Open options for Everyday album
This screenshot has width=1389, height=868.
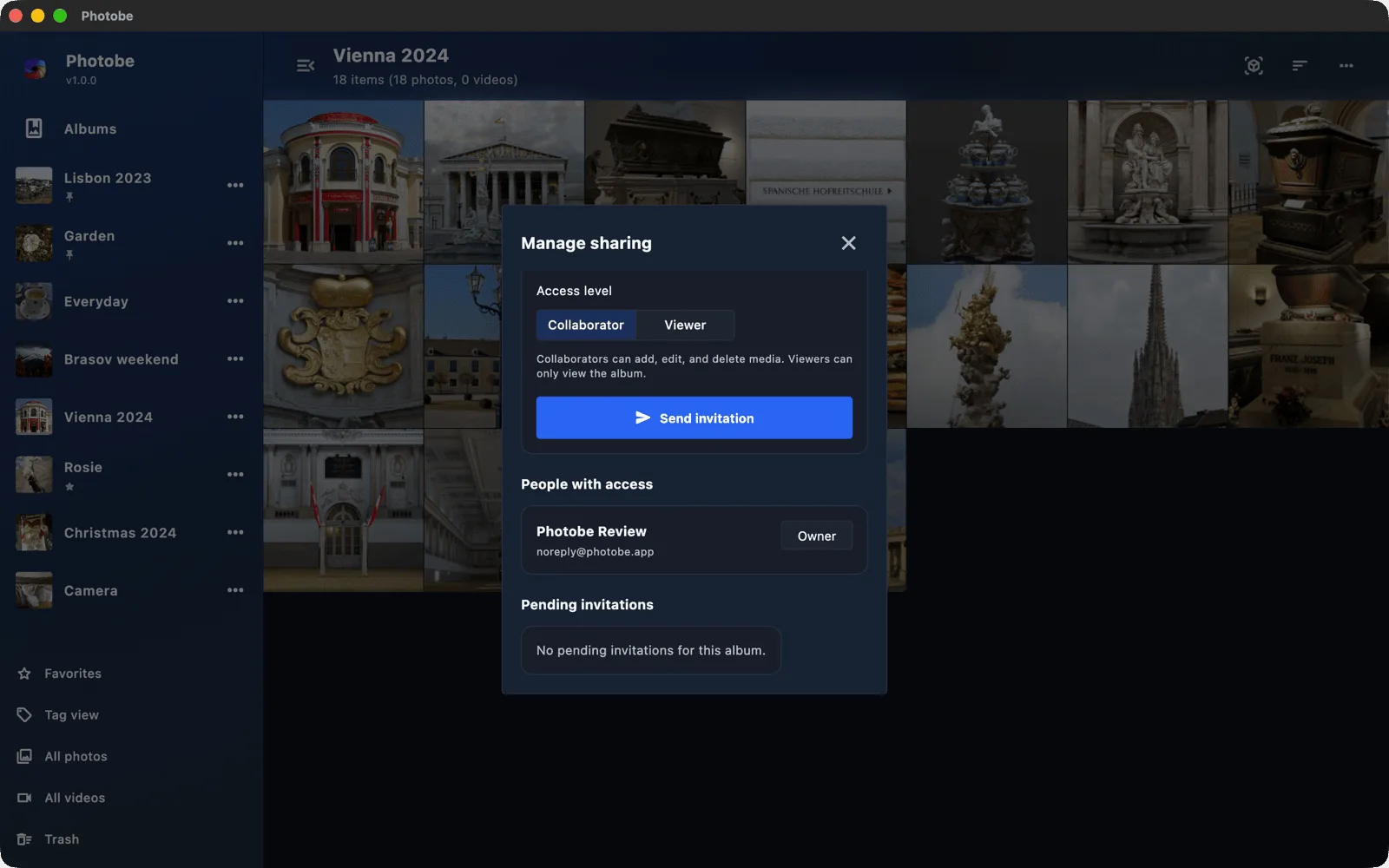[x=235, y=301]
